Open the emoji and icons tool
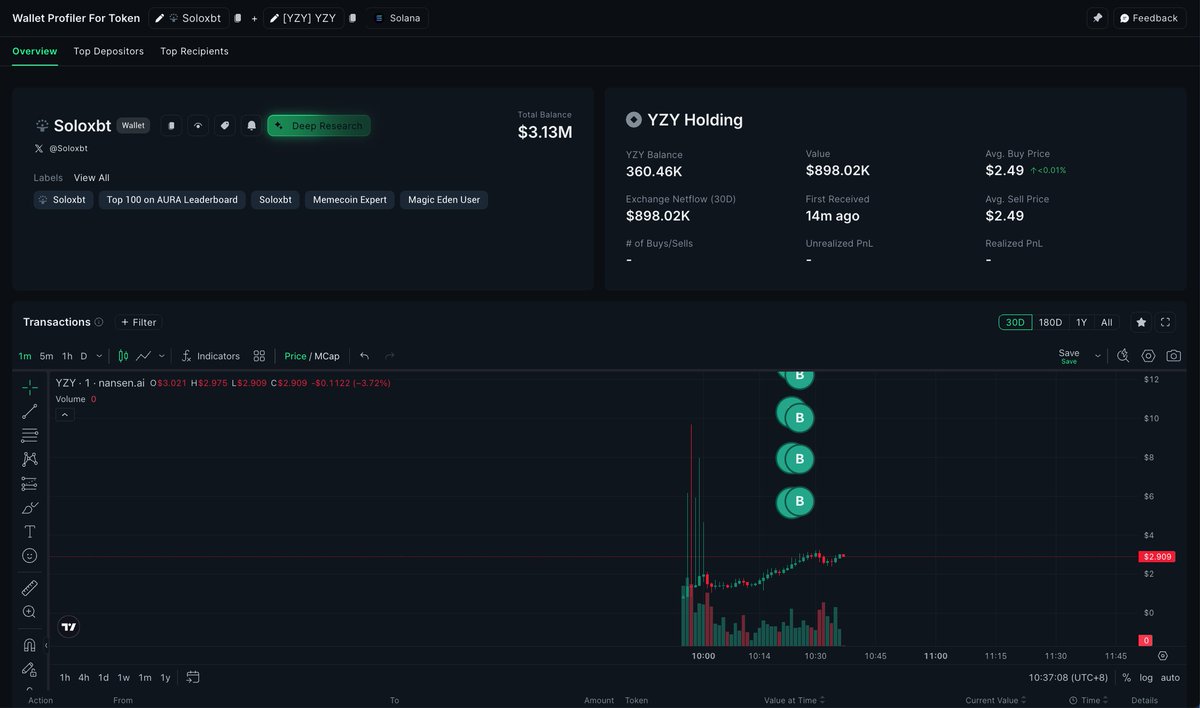 tap(30, 556)
